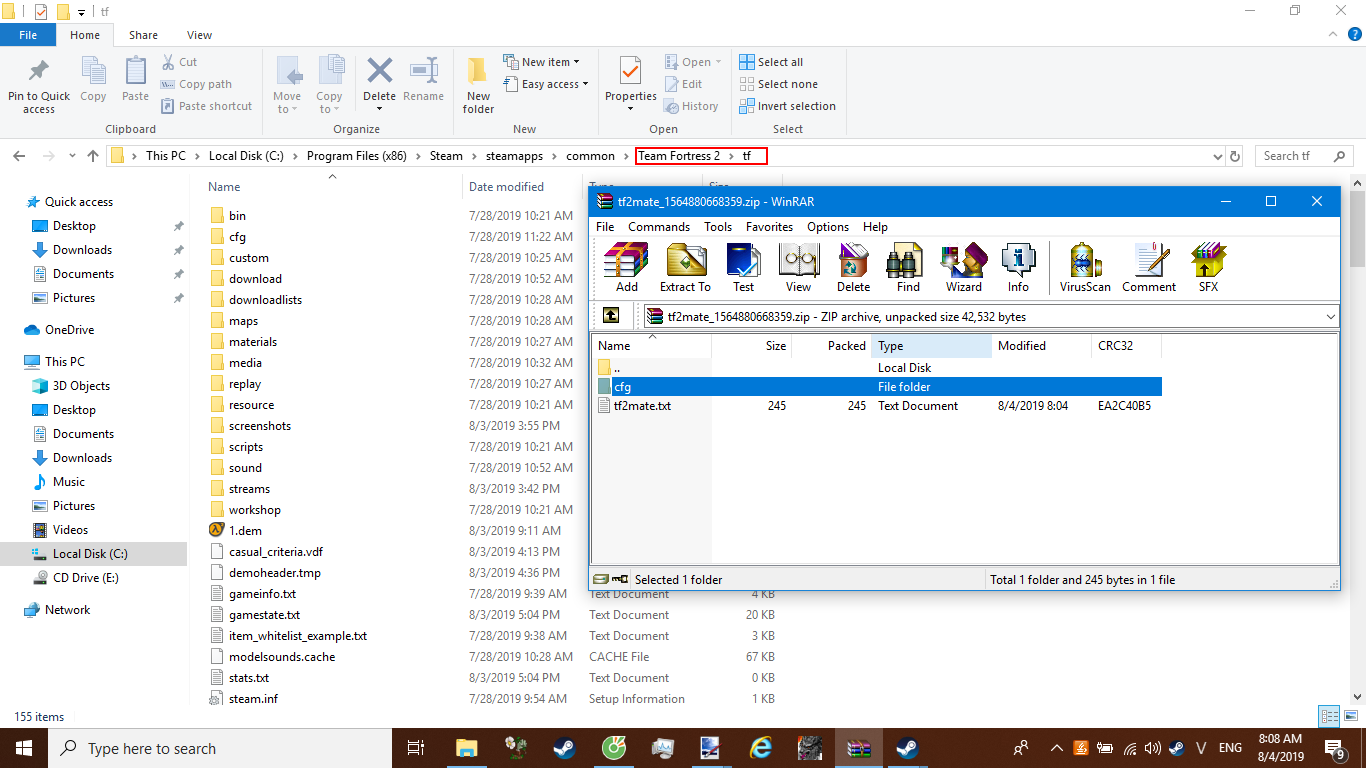The height and width of the screenshot is (768, 1366).
Task: Switch to the View ribbon tab
Action: coord(199,35)
